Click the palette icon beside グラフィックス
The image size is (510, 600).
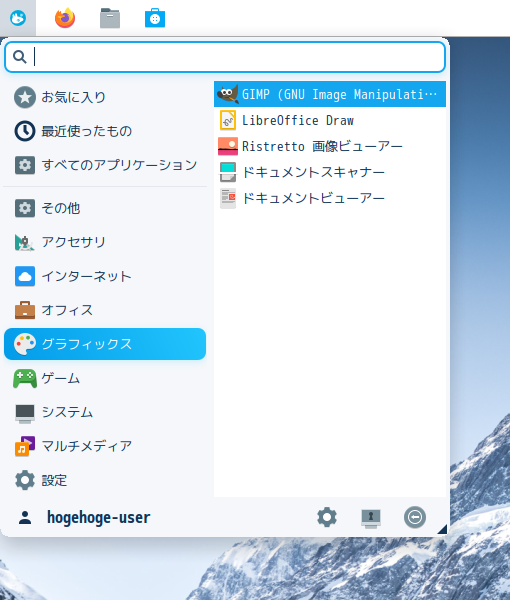25,344
